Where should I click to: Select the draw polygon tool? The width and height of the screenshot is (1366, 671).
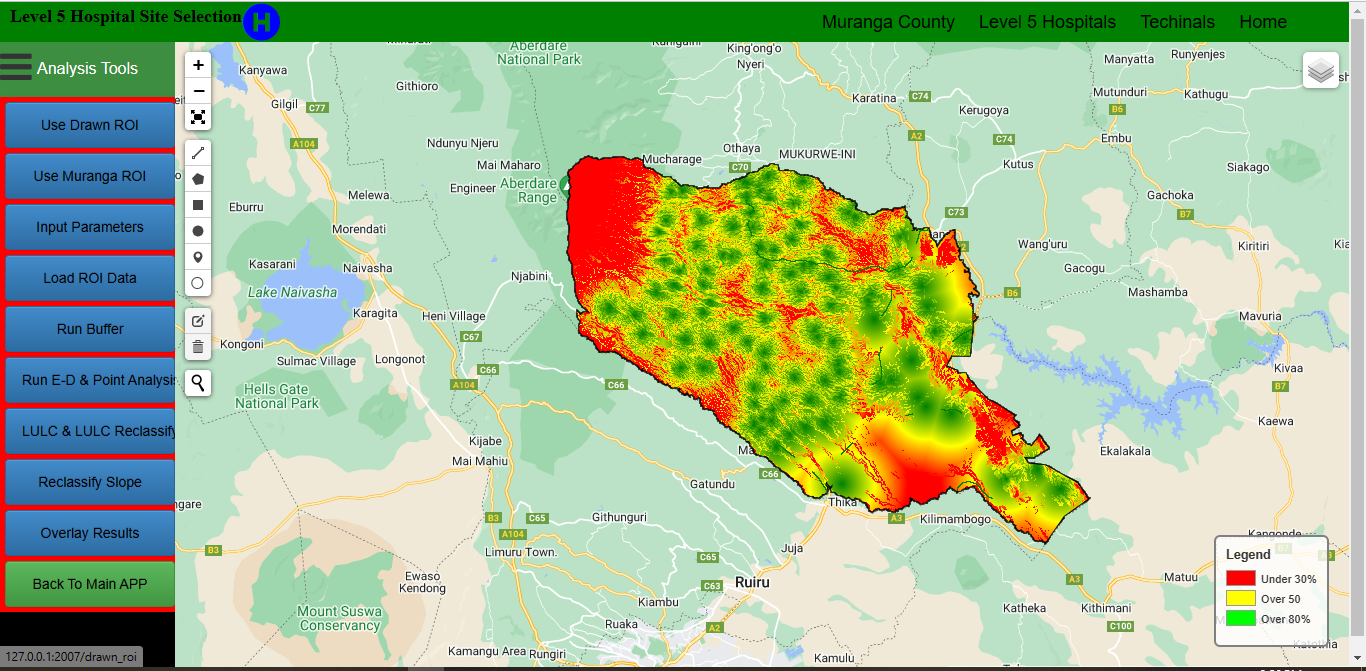pos(198,179)
